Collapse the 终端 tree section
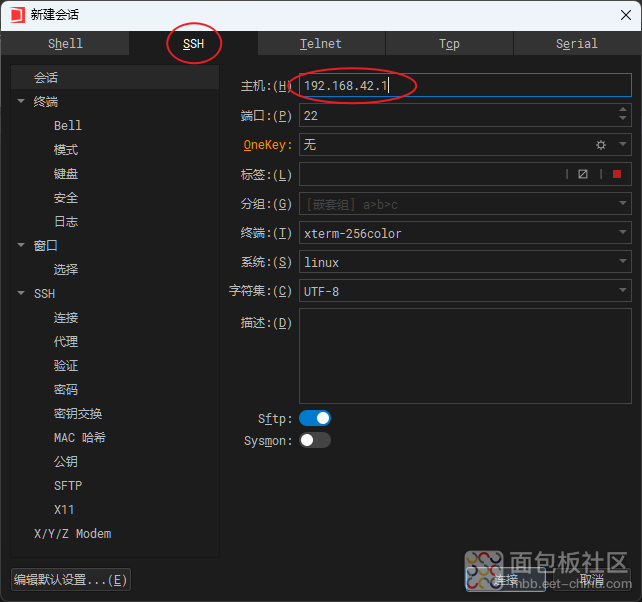The width and height of the screenshot is (642, 602). [x=22, y=102]
